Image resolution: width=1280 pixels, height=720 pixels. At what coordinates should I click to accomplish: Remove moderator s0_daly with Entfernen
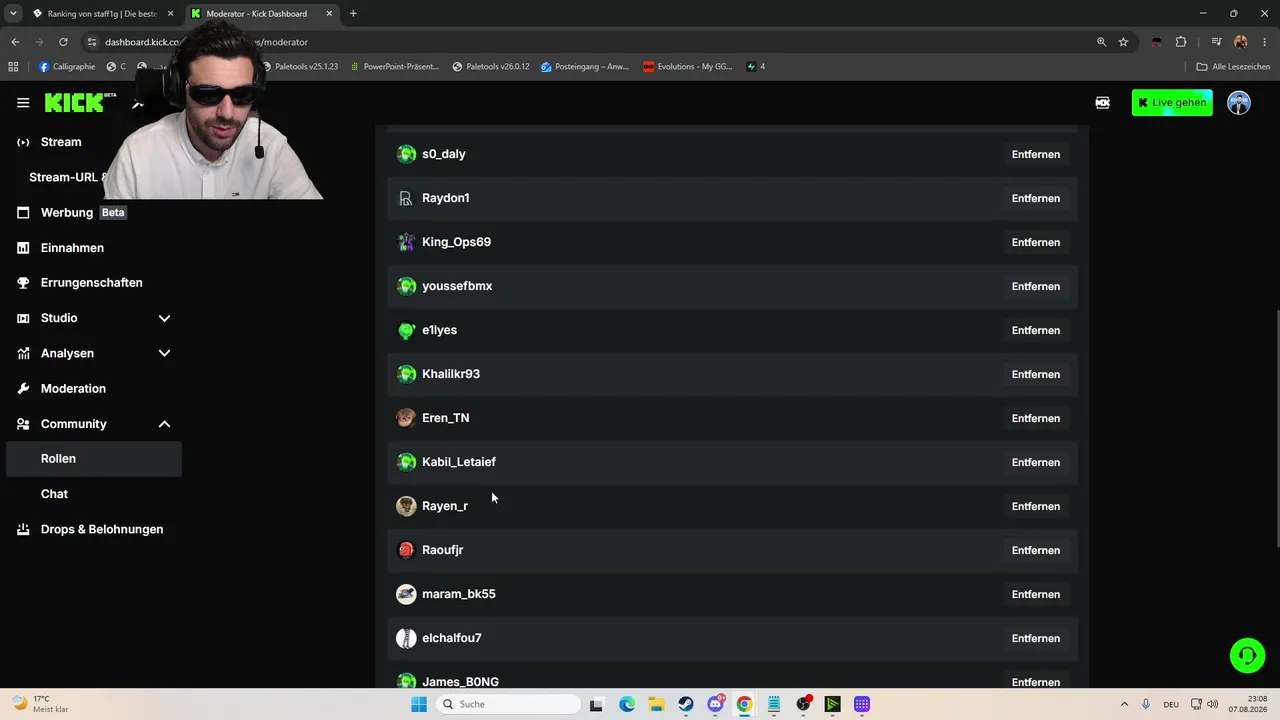tap(1035, 154)
